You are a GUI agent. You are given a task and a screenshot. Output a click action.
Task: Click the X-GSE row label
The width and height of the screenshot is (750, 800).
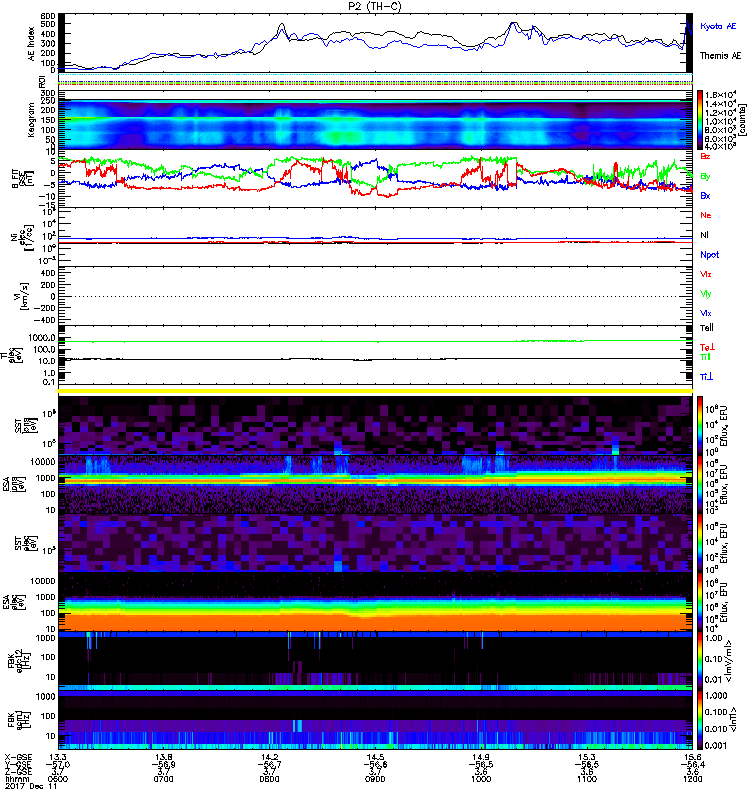pos(18,757)
